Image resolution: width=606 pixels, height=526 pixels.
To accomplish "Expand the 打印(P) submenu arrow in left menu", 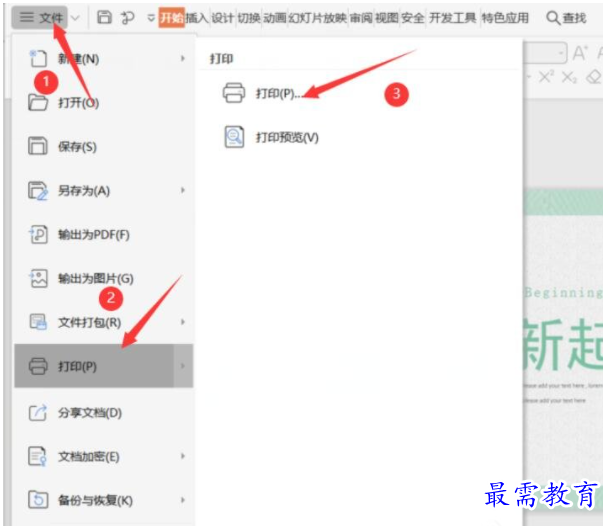I will 183,366.
